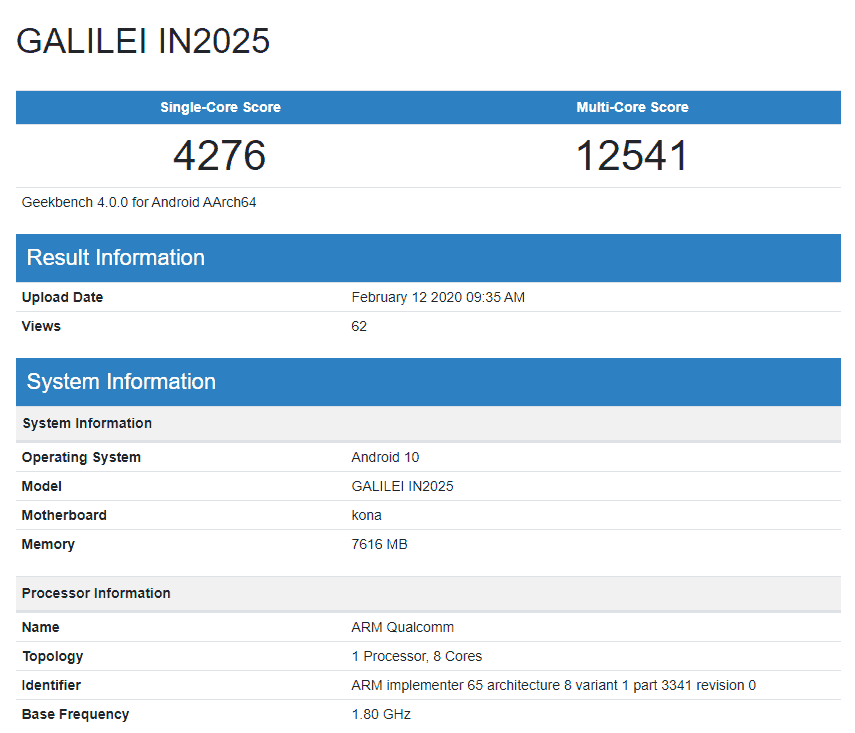Click the GALILEI IN2025 model value

(403, 486)
